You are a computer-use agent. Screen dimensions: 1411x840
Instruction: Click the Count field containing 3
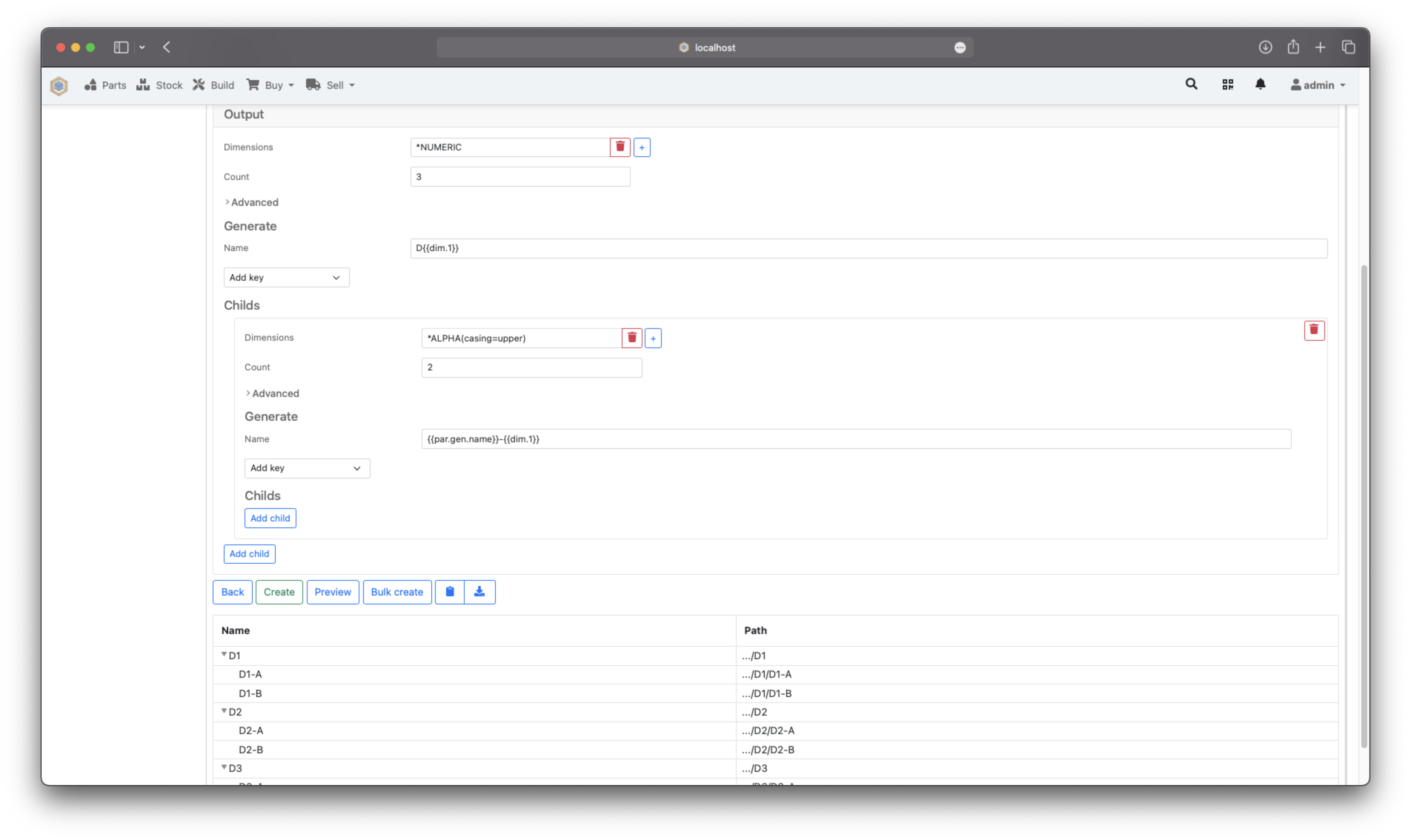click(520, 176)
